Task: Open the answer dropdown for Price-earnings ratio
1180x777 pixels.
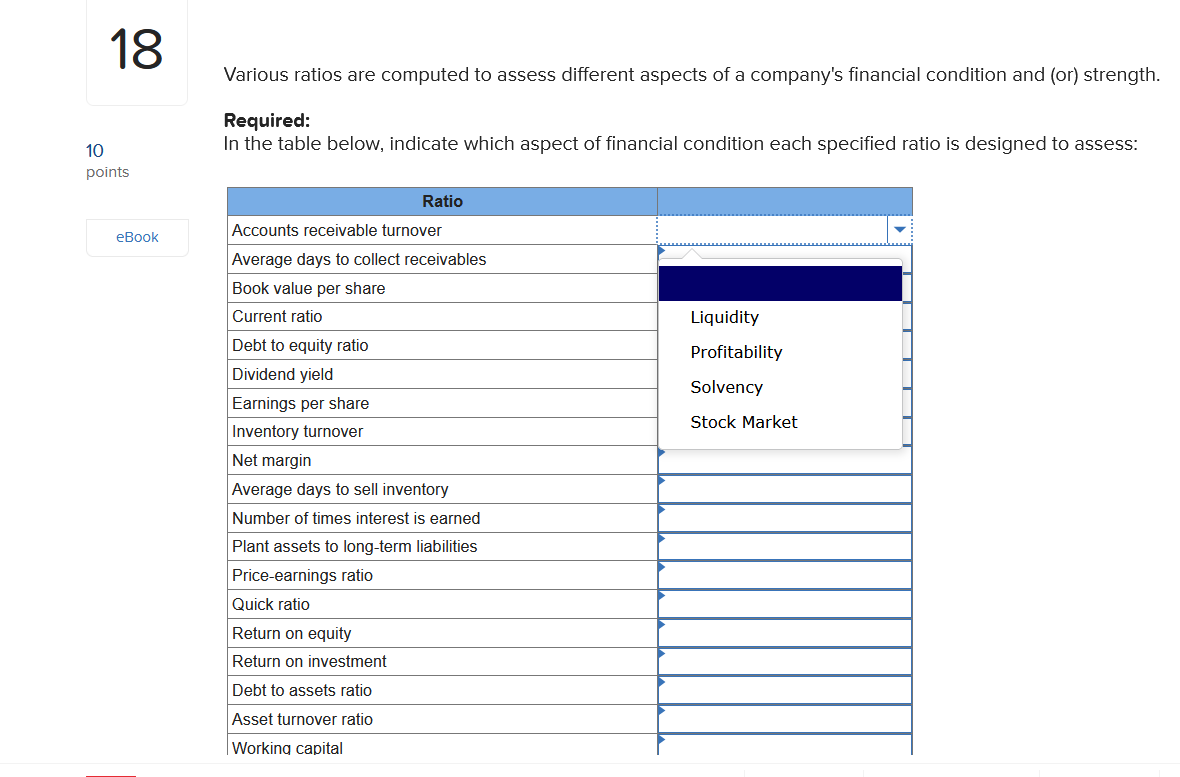Action: (x=785, y=574)
